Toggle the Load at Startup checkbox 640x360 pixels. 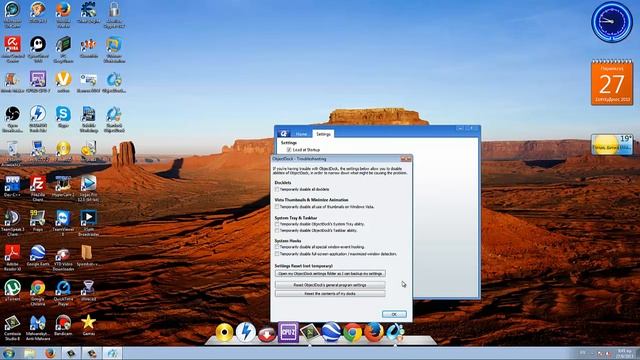tap(289, 150)
